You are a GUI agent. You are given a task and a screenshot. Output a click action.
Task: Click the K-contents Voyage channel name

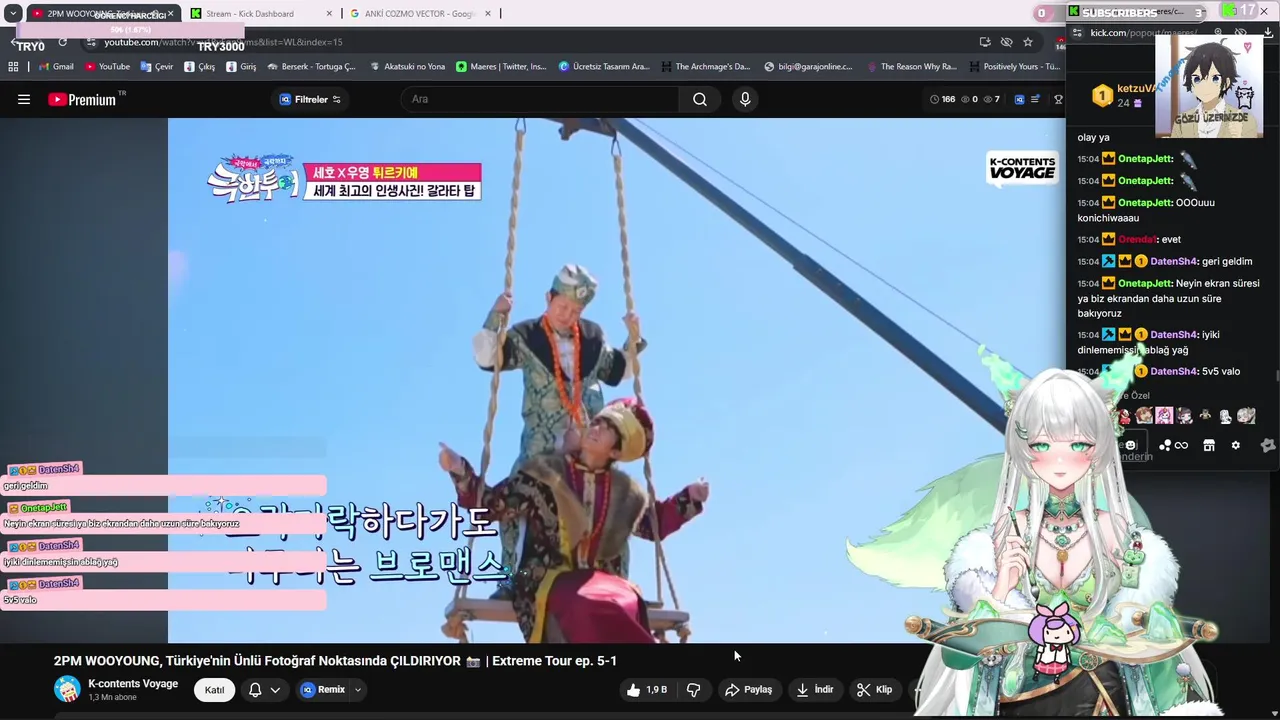133,684
